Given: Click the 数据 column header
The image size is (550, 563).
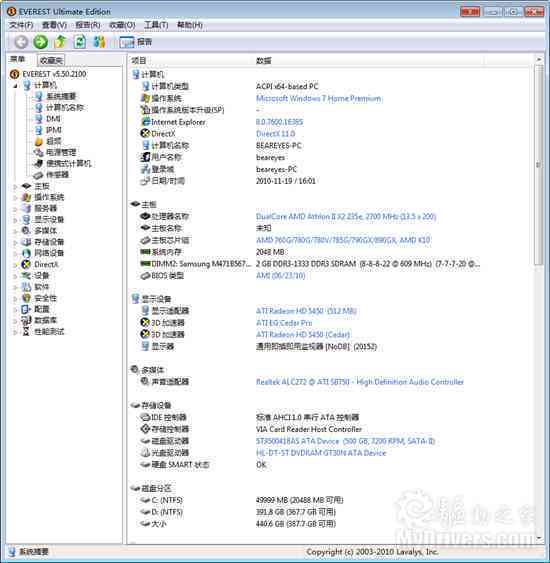Looking at the screenshot, I should click(x=264, y=61).
